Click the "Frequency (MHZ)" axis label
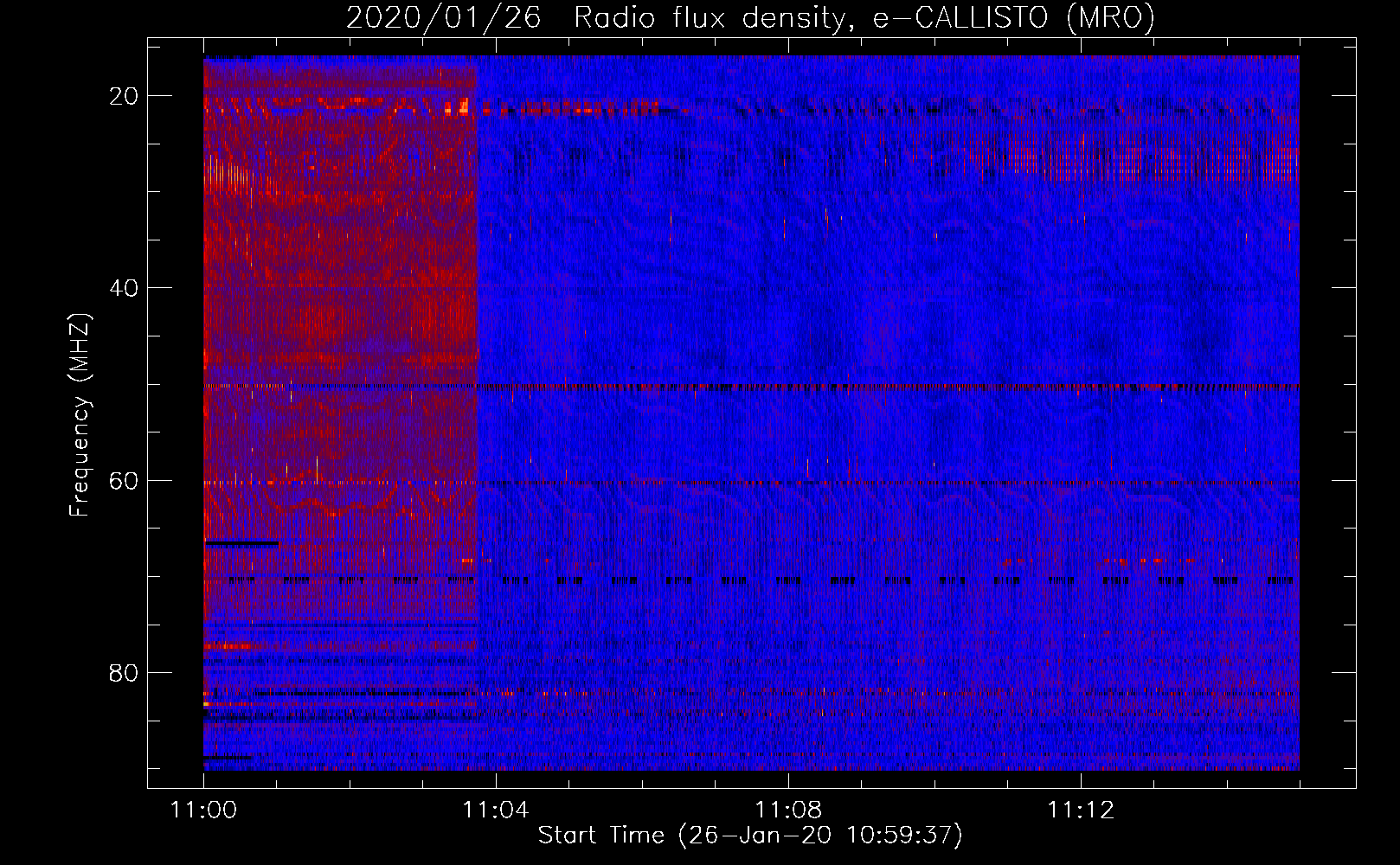Image resolution: width=1400 pixels, height=865 pixels. [x=80, y=415]
